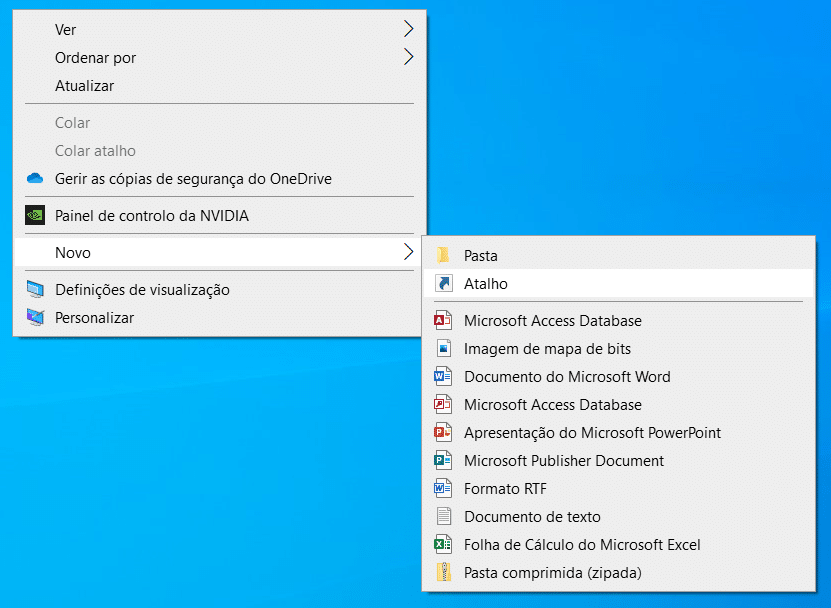This screenshot has width=831, height=608.
Task: Click the PowerPoint presentation icon
Action: point(443,433)
